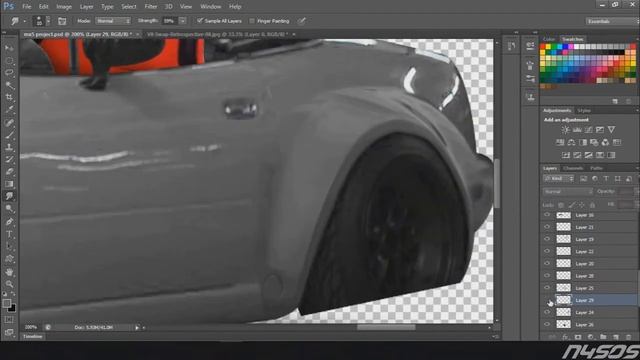Select the Move tool
640x360 pixels.
(9, 48)
